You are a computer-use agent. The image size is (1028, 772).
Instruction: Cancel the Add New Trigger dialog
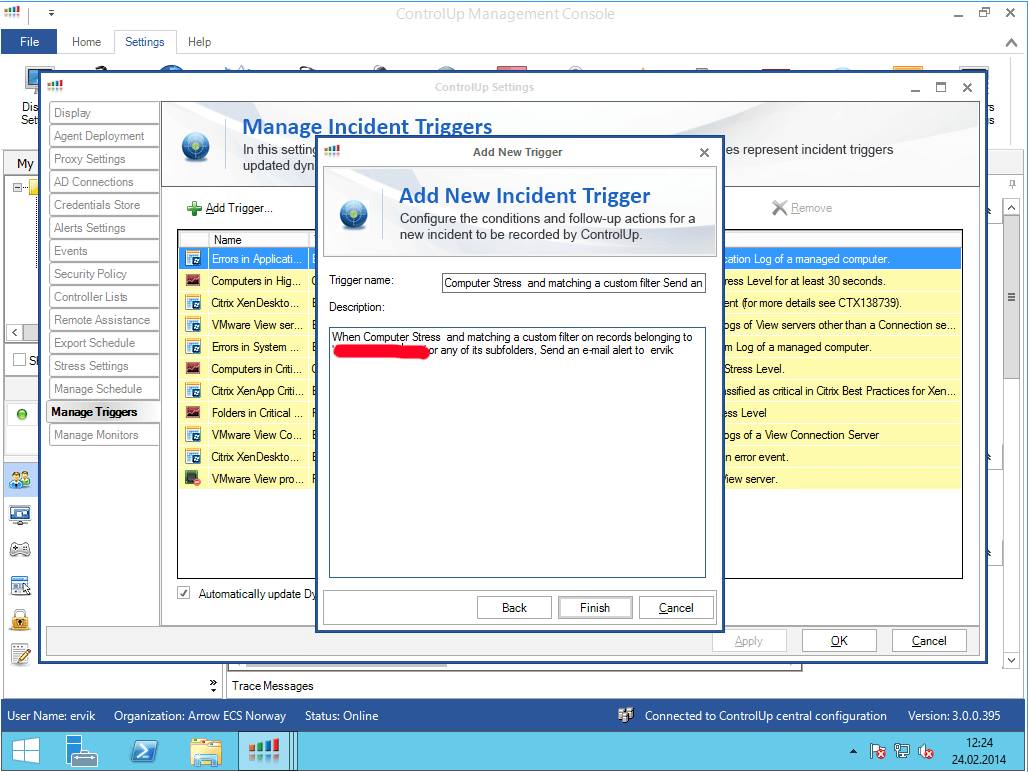coord(676,608)
